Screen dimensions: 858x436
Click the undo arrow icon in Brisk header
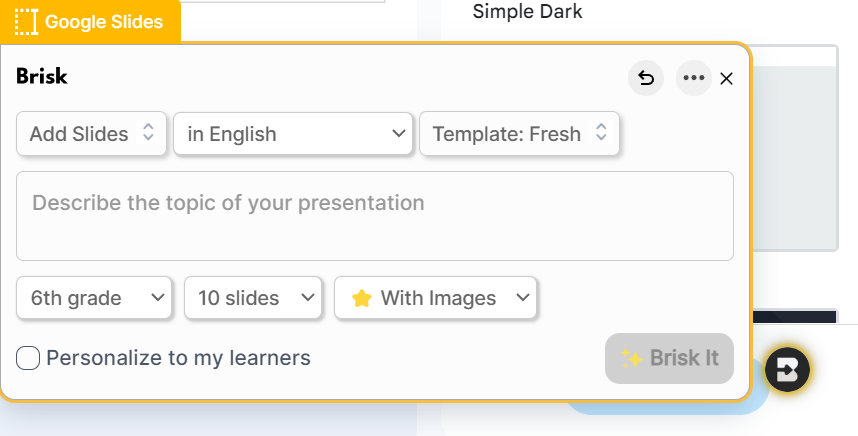646,78
